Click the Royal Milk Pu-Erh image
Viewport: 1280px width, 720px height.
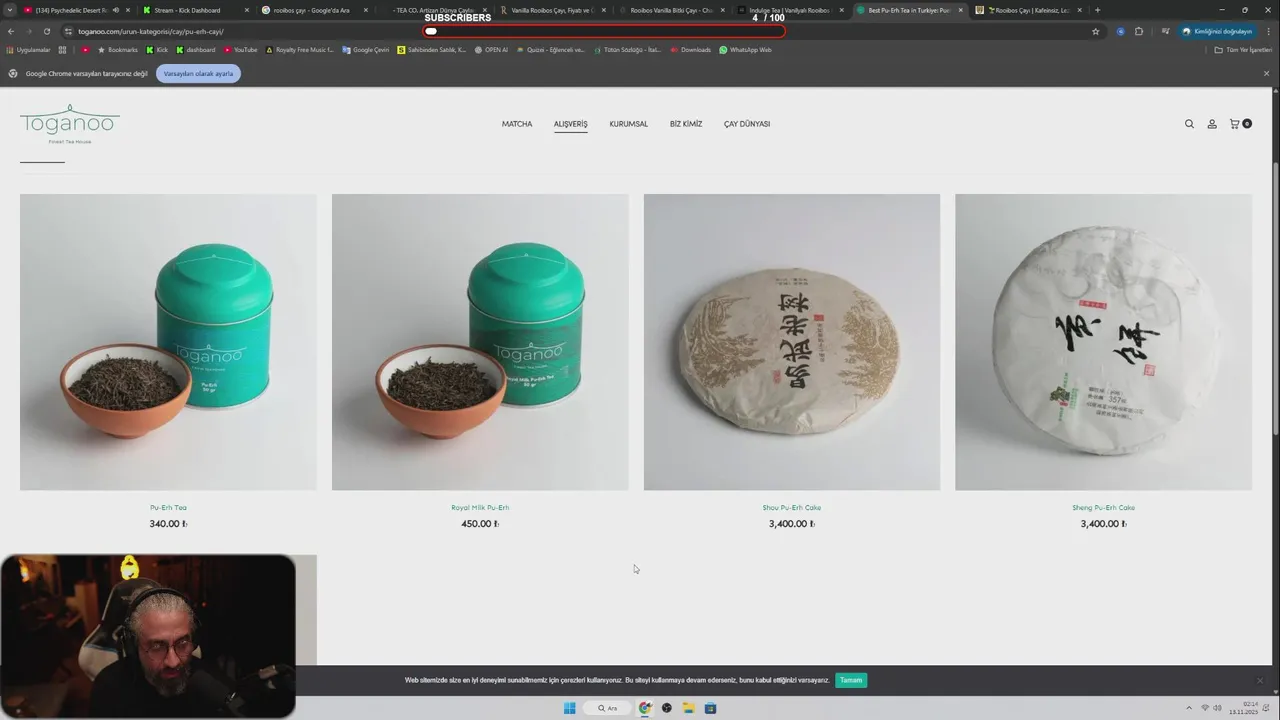pos(480,342)
